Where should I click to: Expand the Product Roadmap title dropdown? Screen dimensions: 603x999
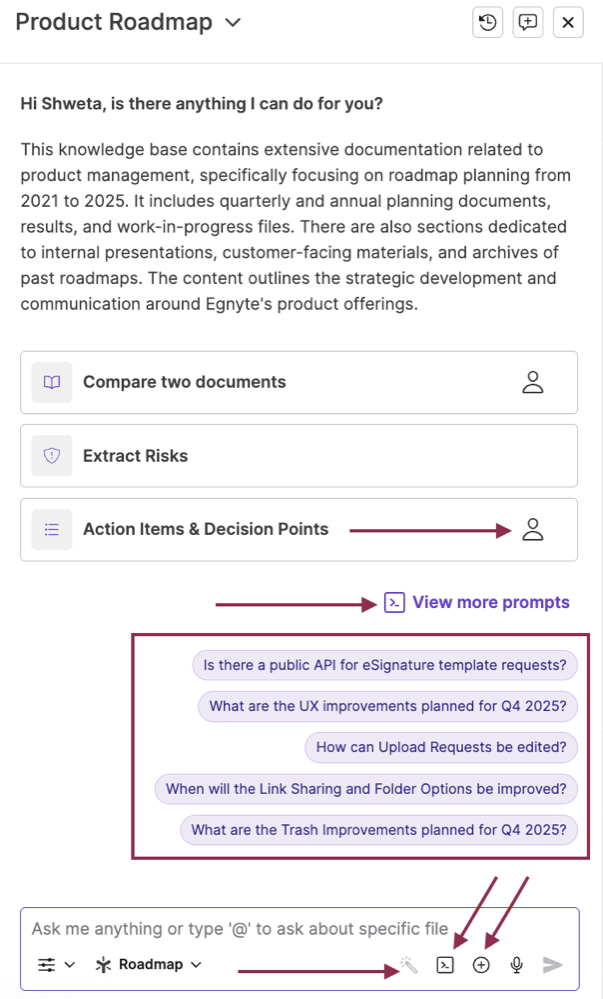click(231, 22)
